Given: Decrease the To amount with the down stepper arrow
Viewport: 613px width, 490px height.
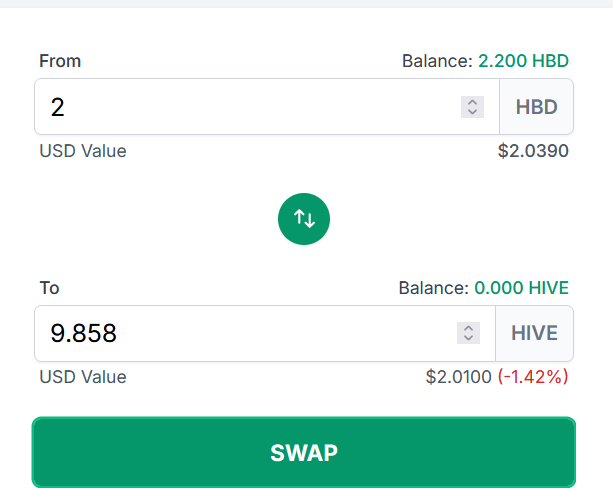Looking at the screenshot, I should click(468, 339).
